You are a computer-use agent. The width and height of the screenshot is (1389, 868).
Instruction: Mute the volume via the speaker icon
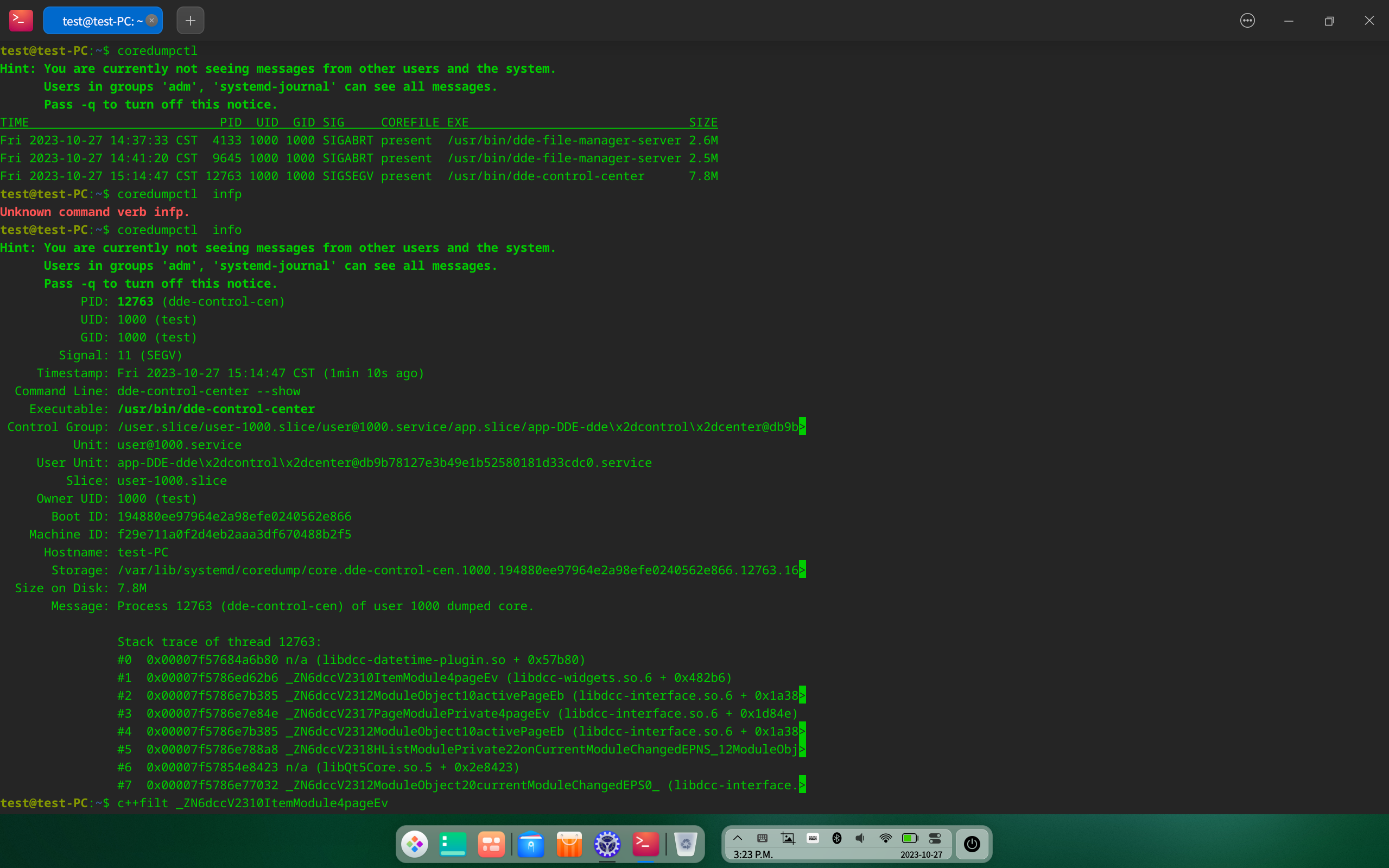point(859,838)
